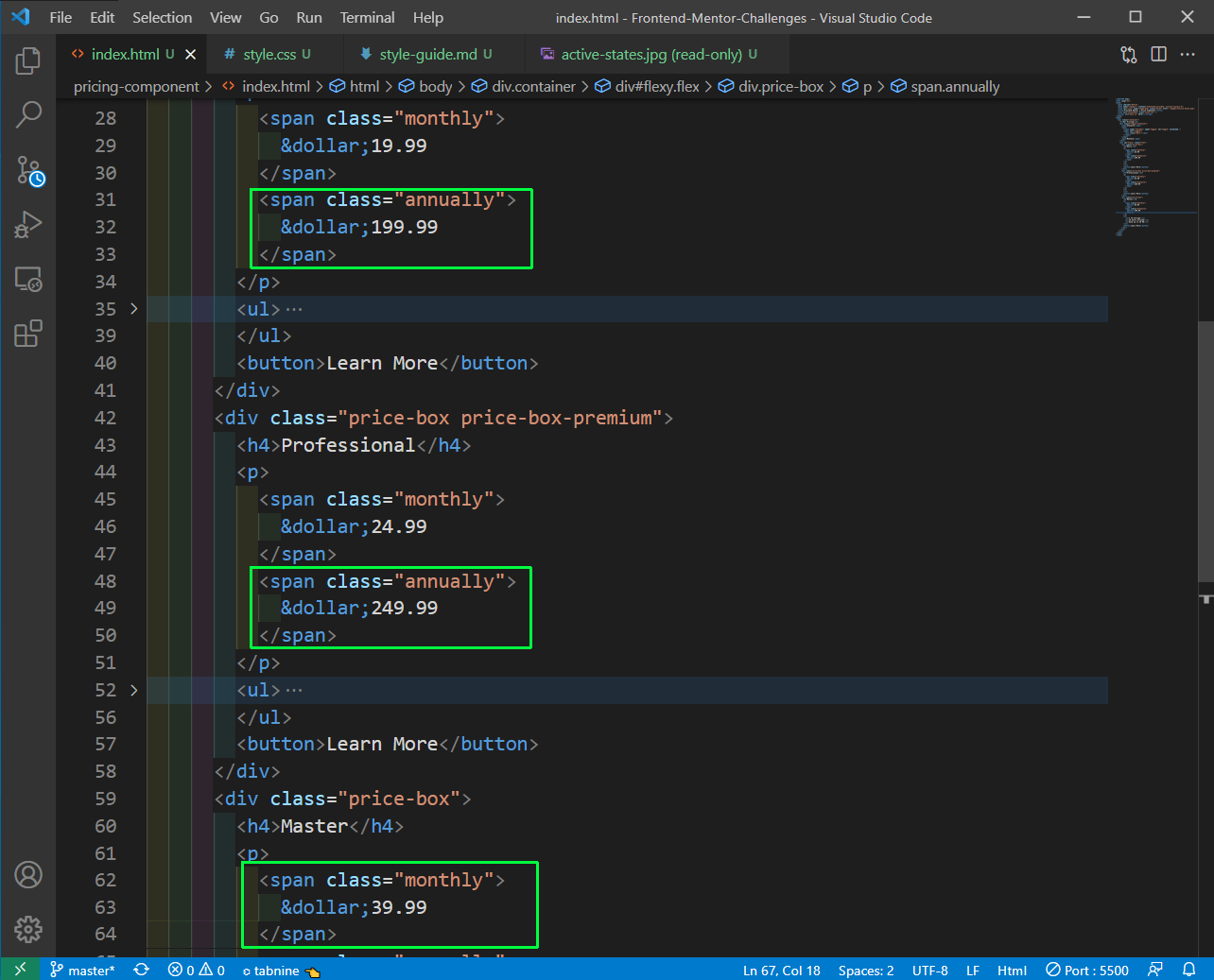This screenshot has height=980, width=1214.
Task: Open the Accounts icon in activity bar
Action: click(x=28, y=875)
